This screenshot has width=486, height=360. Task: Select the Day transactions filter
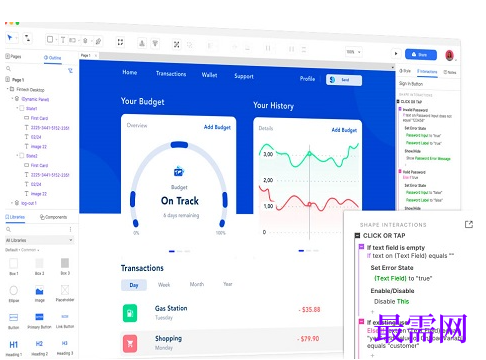tap(134, 285)
